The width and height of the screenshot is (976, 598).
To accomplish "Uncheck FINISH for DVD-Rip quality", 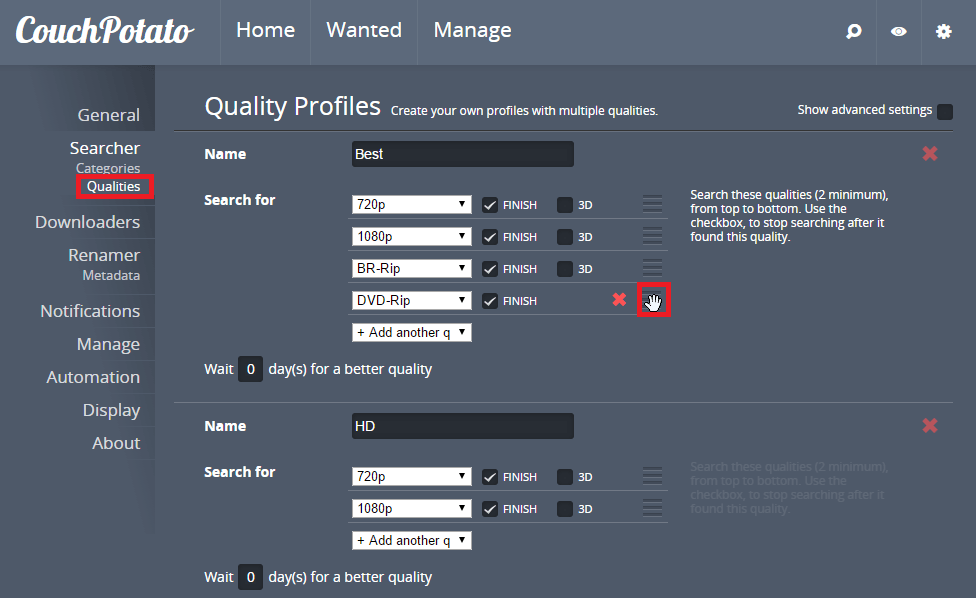I will [490, 300].
